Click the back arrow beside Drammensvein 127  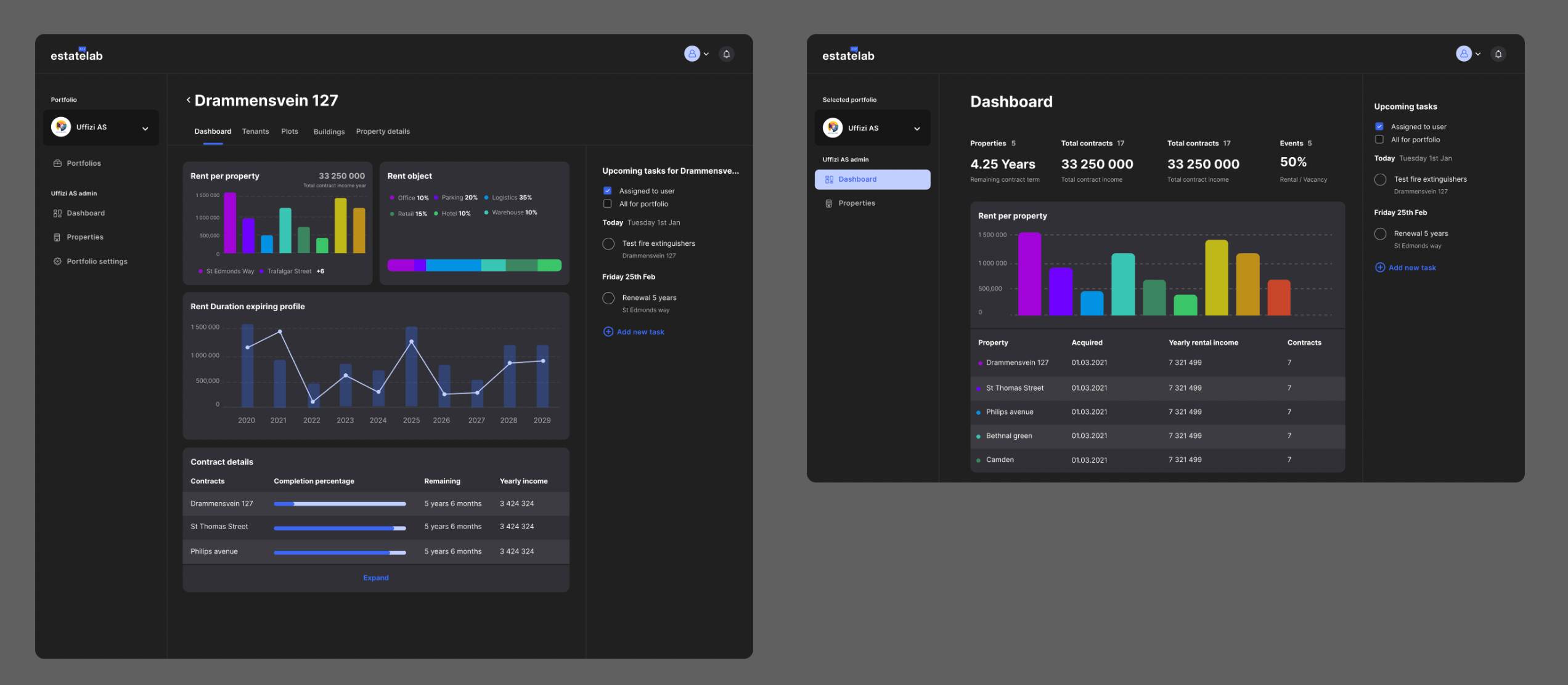click(188, 100)
